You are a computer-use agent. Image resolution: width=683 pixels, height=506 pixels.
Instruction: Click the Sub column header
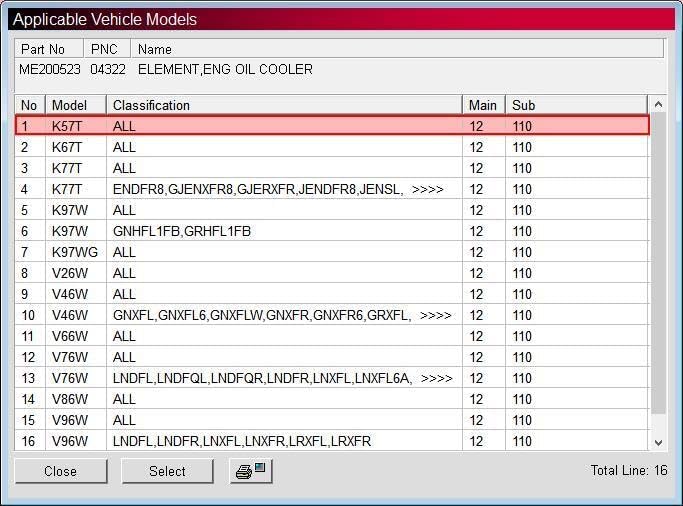(x=576, y=105)
